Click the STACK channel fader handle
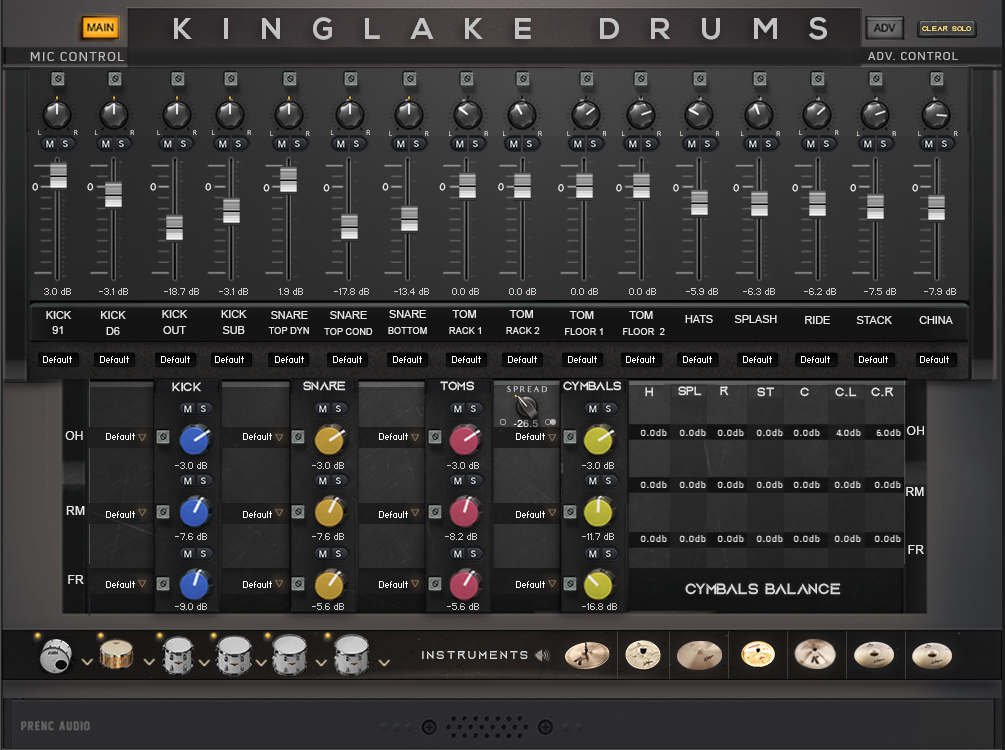1005x750 pixels. coord(876,207)
